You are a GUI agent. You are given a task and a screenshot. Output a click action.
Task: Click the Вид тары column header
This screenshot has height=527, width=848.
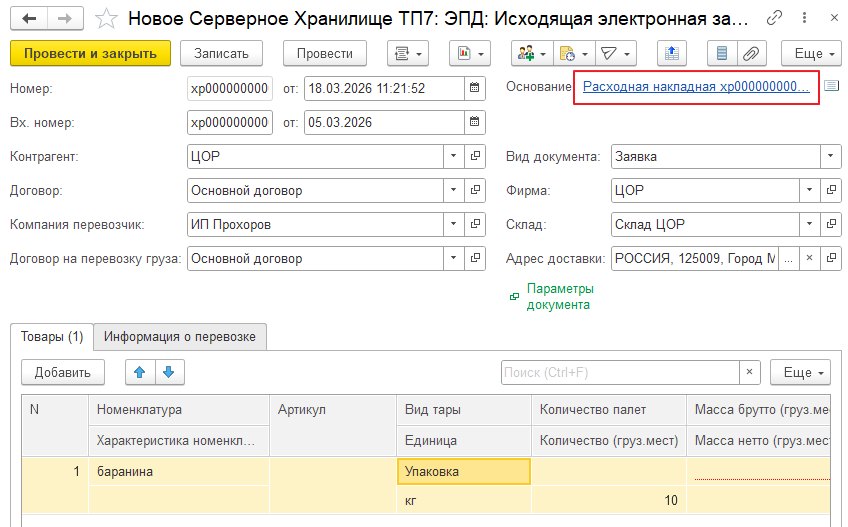point(463,410)
